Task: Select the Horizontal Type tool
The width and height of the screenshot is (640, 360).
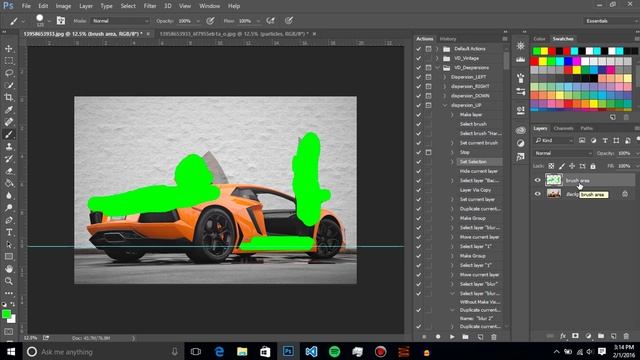Action: (9, 232)
